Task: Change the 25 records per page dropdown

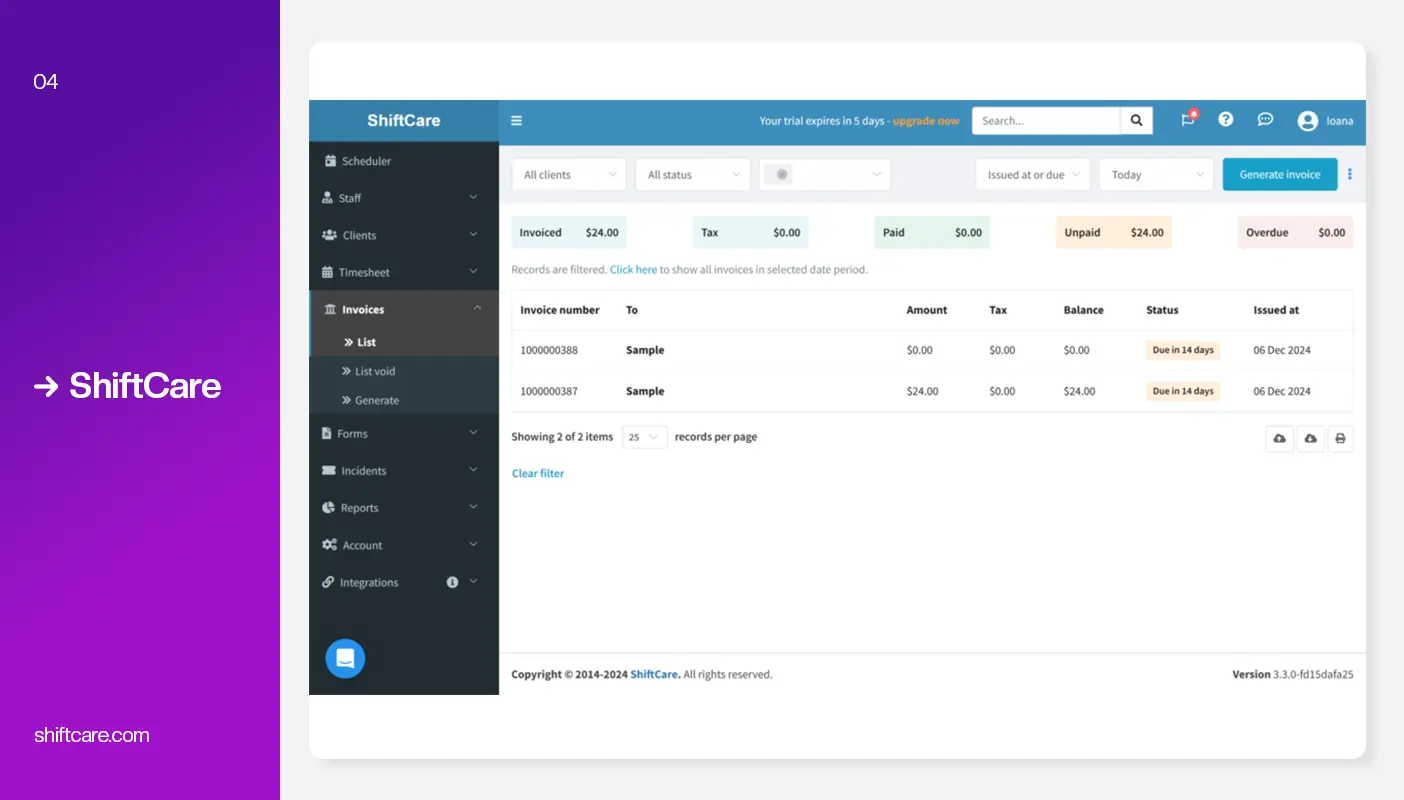Action: click(645, 437)
